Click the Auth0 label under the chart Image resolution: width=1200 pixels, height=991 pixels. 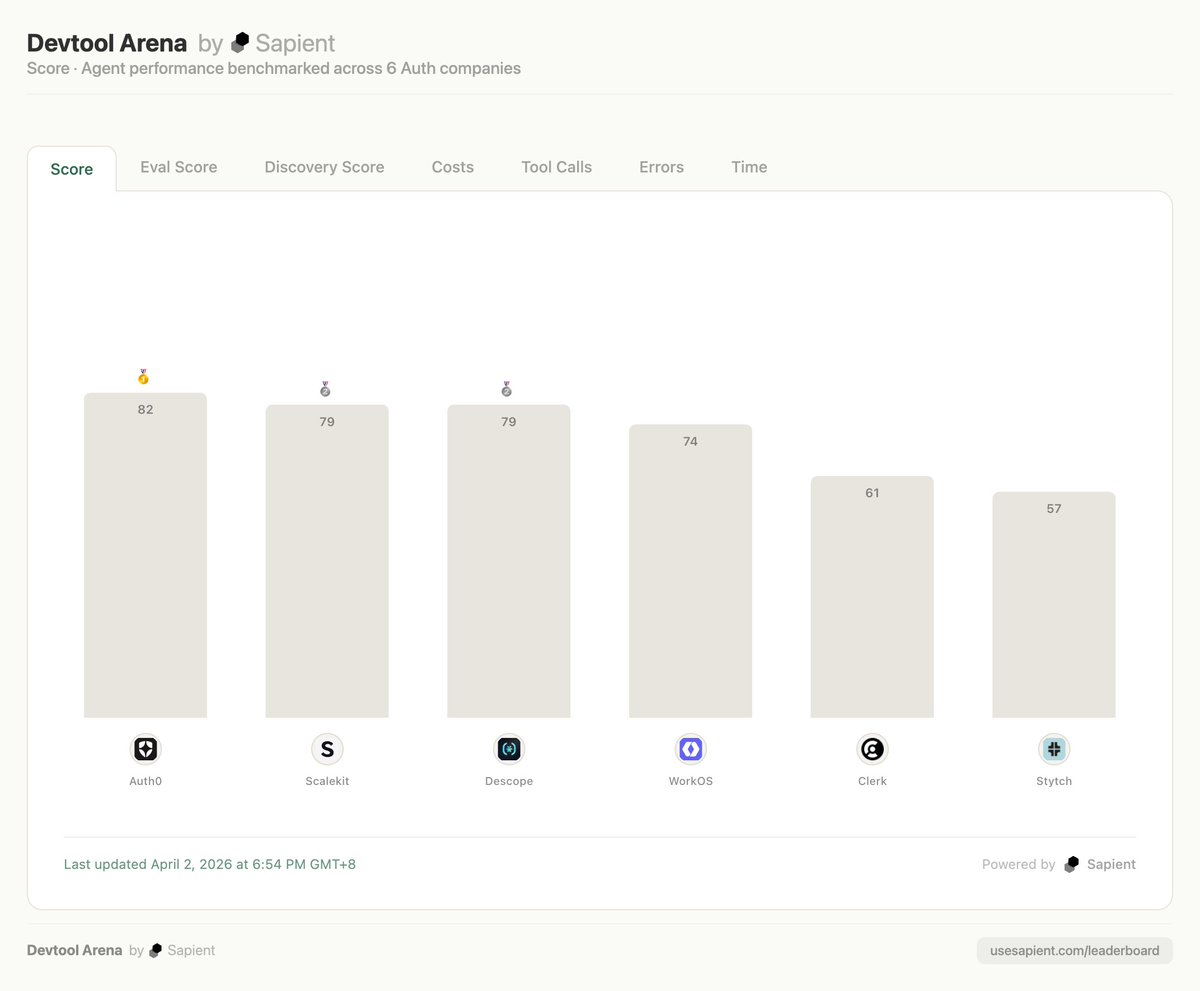coord(145,781)
